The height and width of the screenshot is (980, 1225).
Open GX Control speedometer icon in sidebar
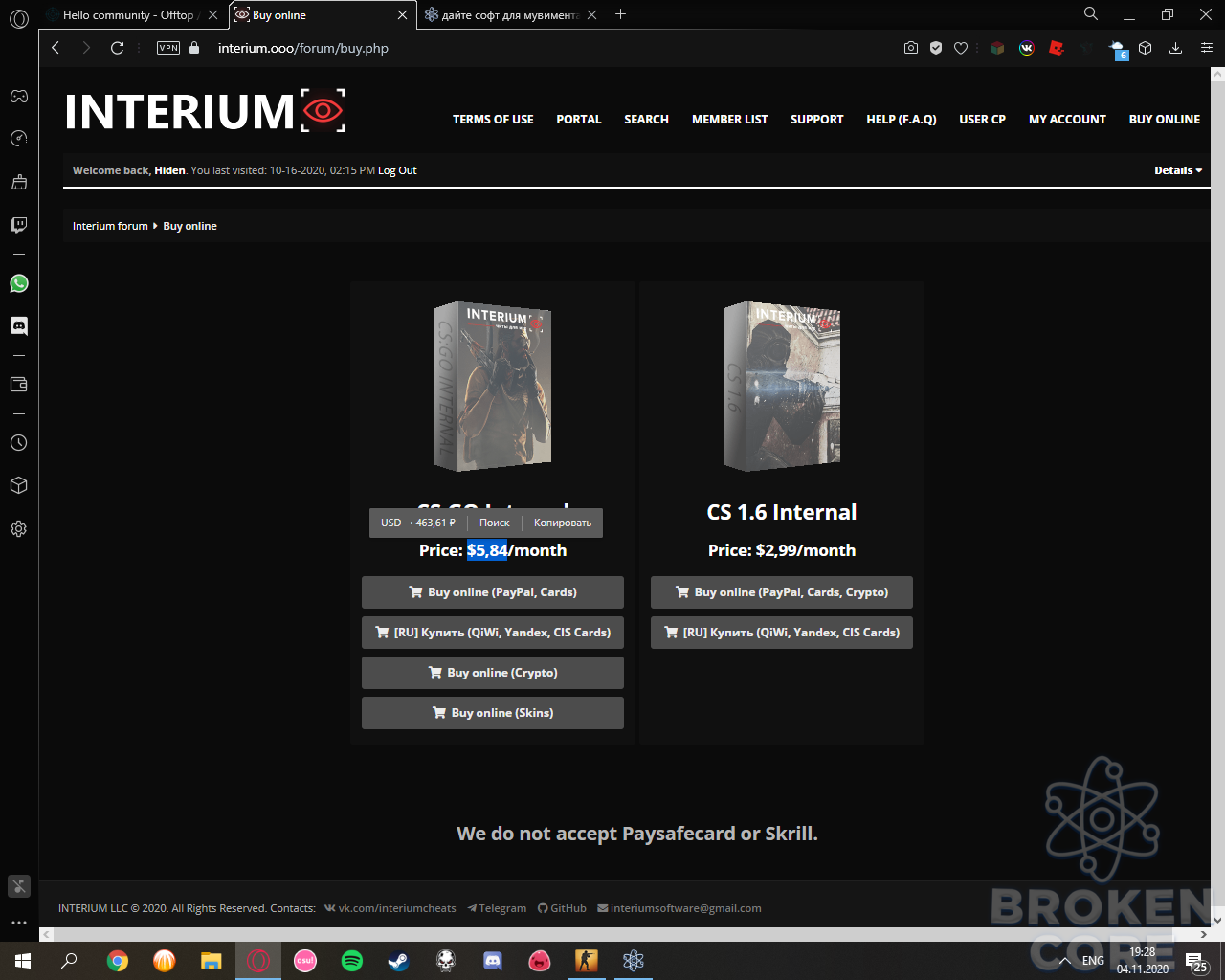[18, 139]
